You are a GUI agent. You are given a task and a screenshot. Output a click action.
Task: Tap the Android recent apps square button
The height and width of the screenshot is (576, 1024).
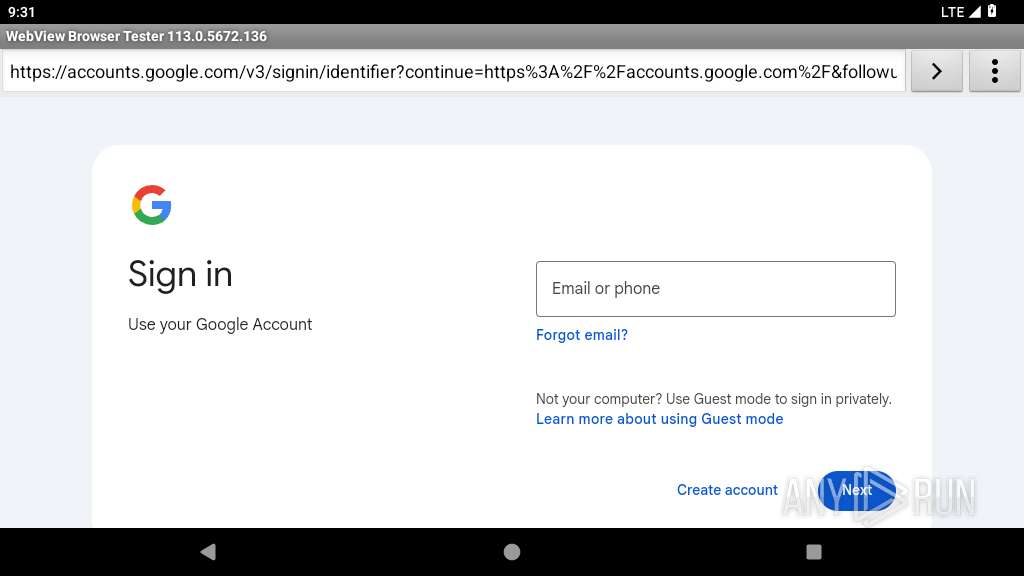point(814,552)
